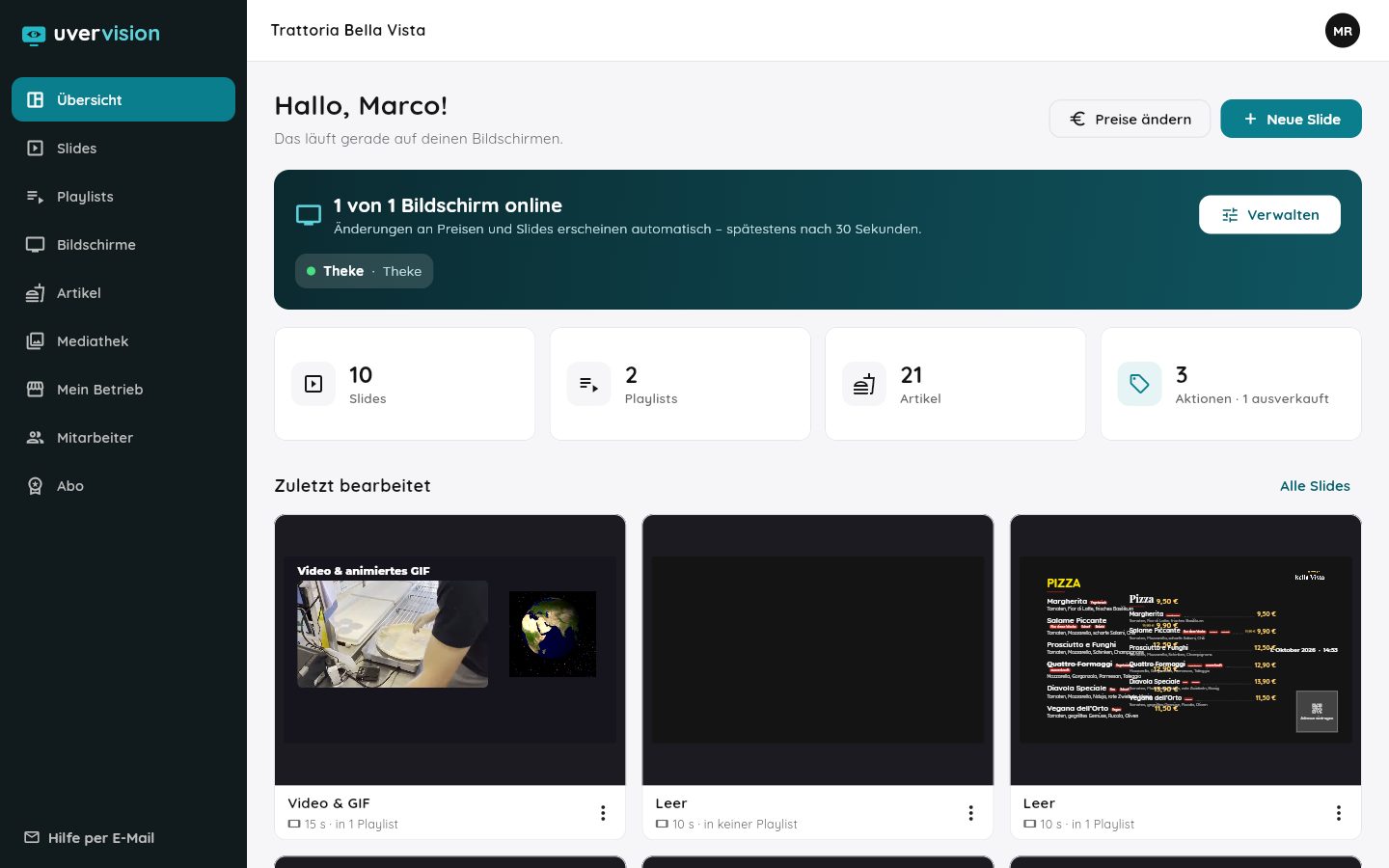The image size is (1389, 868).
Task: Open the empty Leer slide thumbnail
Action: click(x=818, y=650)
